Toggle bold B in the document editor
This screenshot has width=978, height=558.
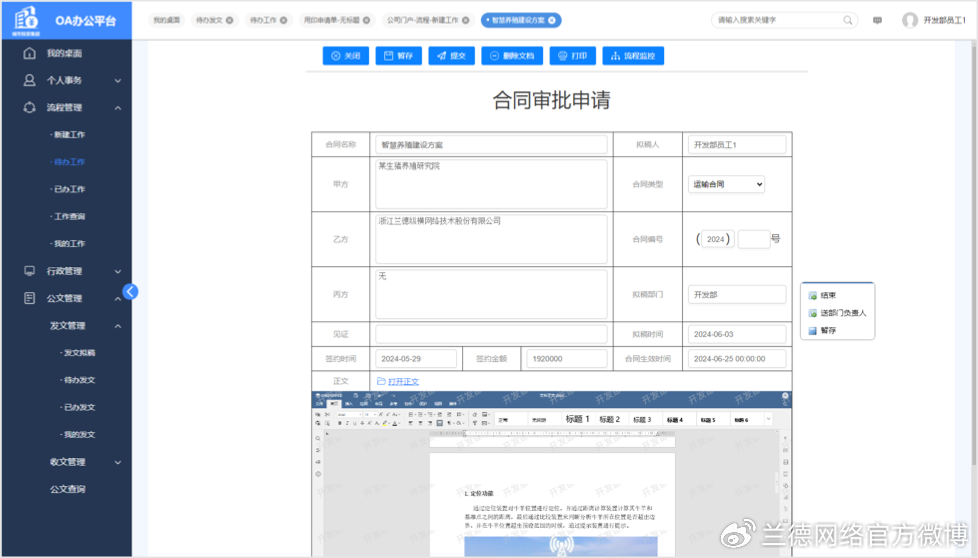point(339,423)
